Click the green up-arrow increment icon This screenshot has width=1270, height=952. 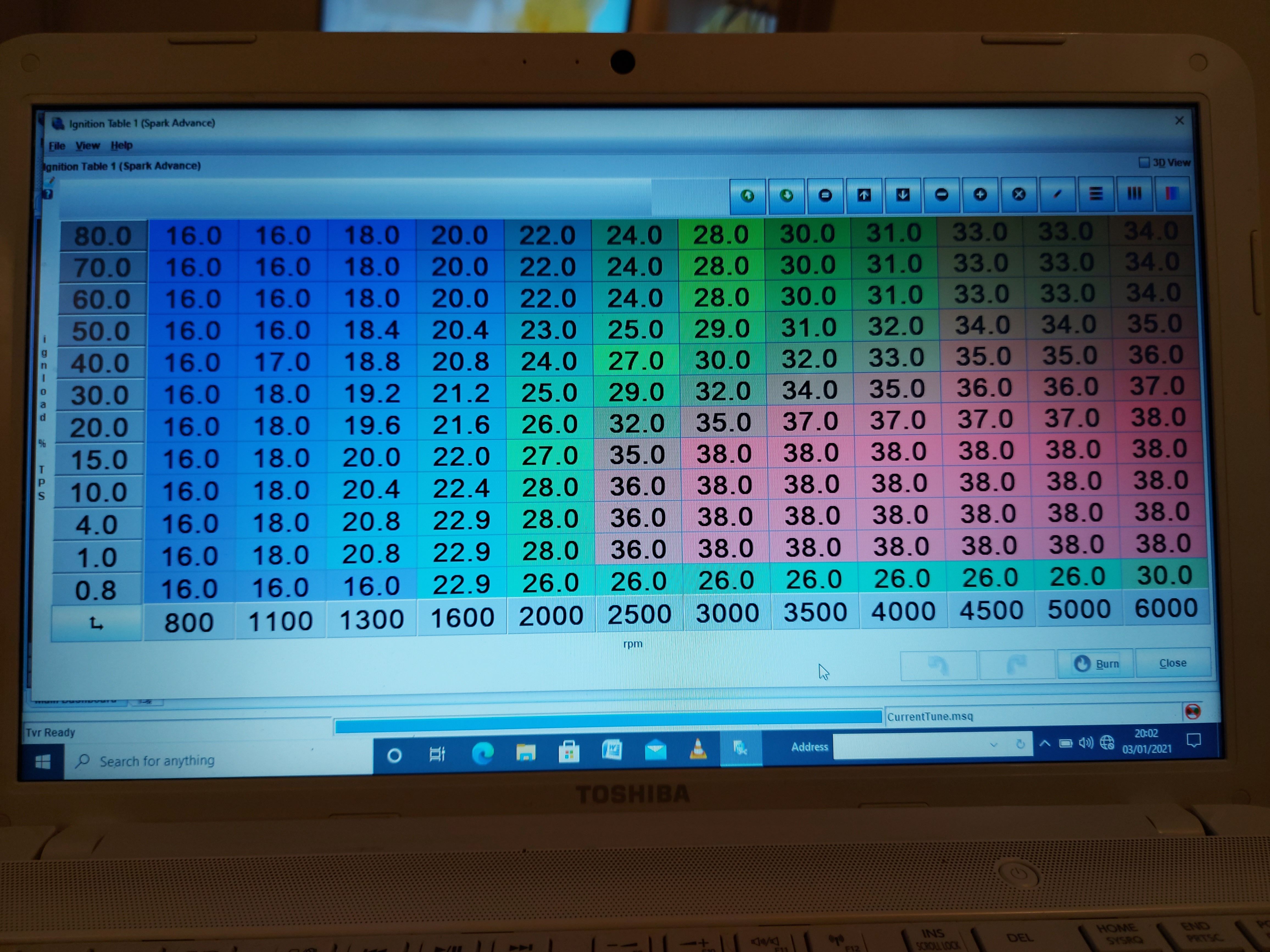pos(747,196)
